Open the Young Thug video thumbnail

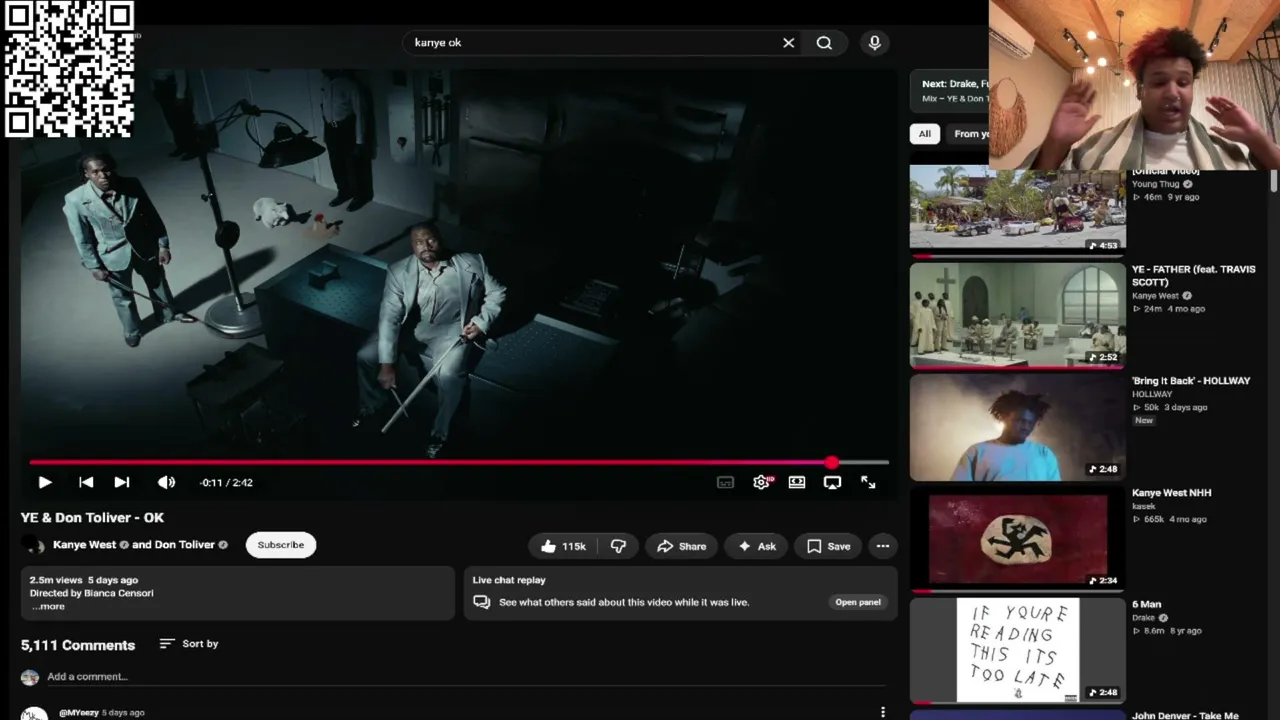pos(1017,208)
